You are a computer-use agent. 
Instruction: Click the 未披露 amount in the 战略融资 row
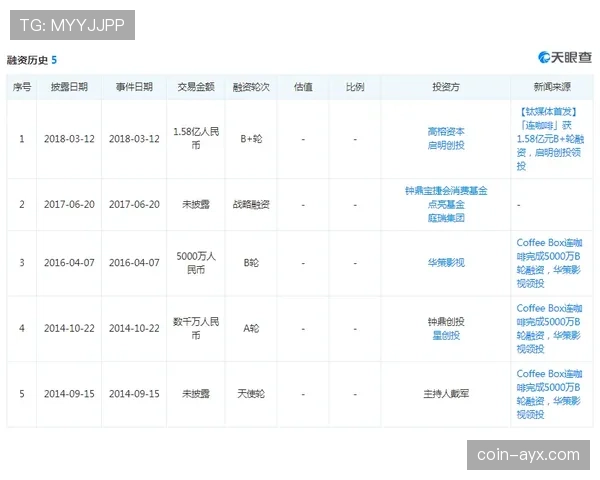click(x=196, y=204)
